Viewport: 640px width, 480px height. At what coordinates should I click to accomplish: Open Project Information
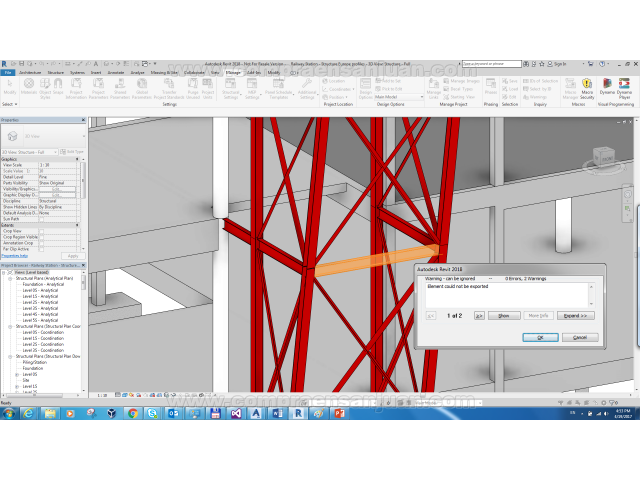(x=76, y=87)
